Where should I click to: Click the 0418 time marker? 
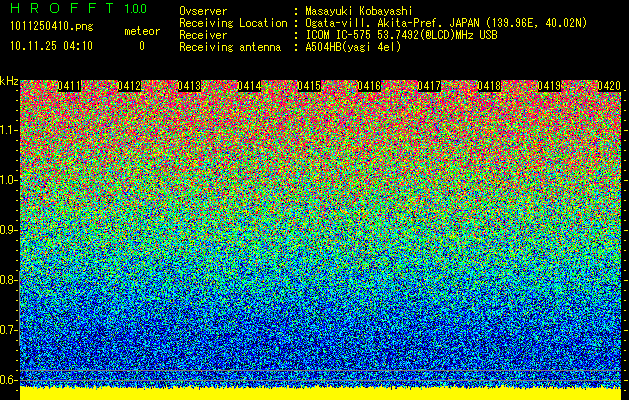tap(489, 86)
